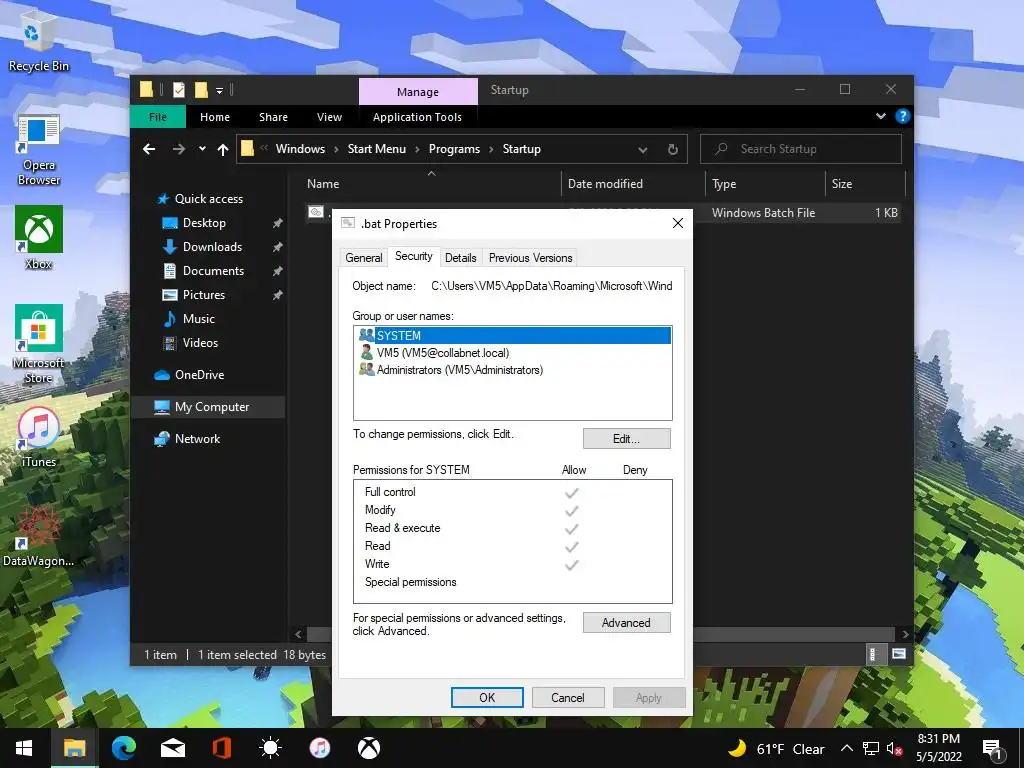Sort by Date modified column
This screenshot has height=768, width=1024.
tap(633, 184)
